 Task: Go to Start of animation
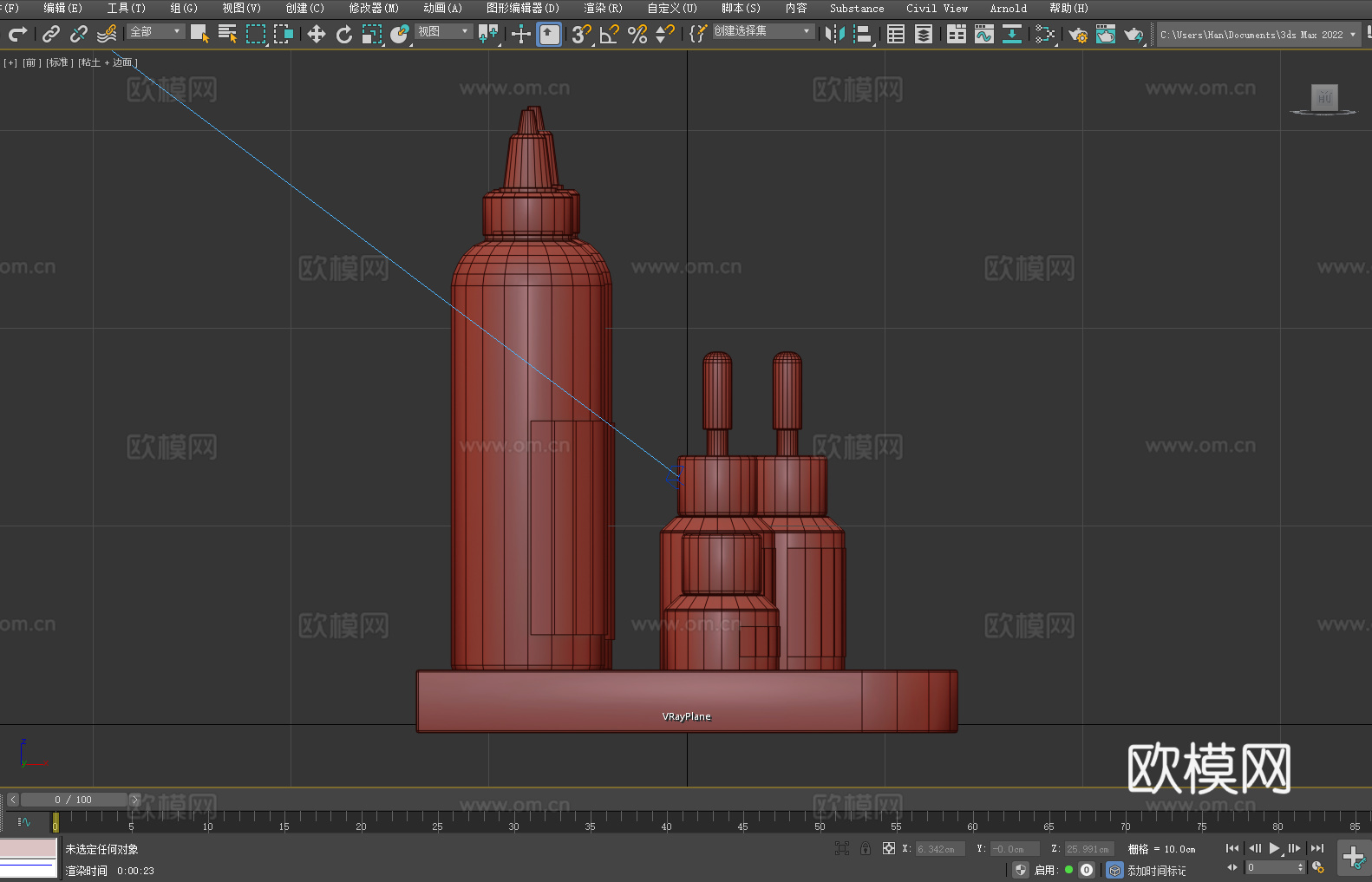click(x=1232, y=848)
